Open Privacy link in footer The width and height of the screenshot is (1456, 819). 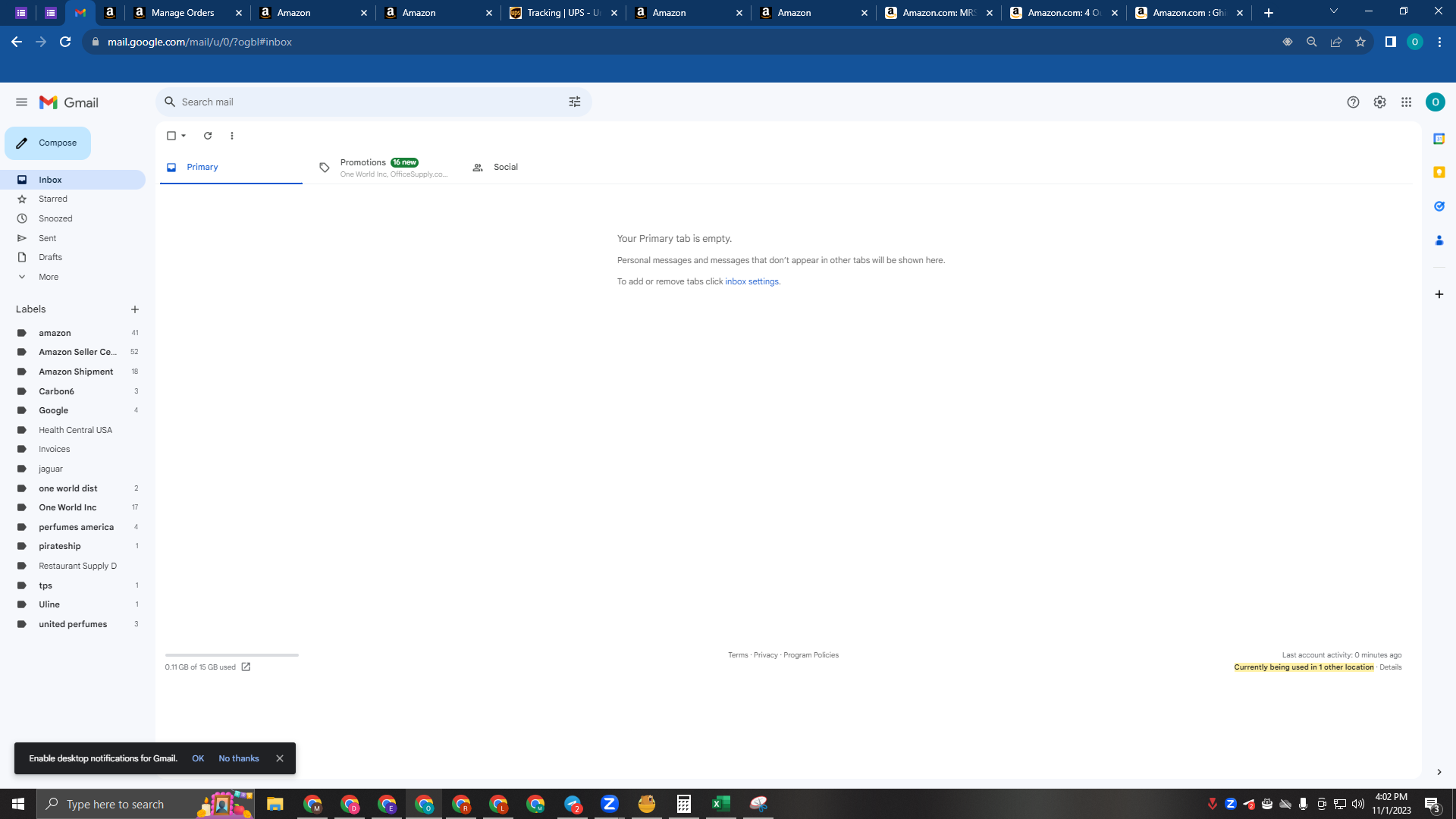765,655
